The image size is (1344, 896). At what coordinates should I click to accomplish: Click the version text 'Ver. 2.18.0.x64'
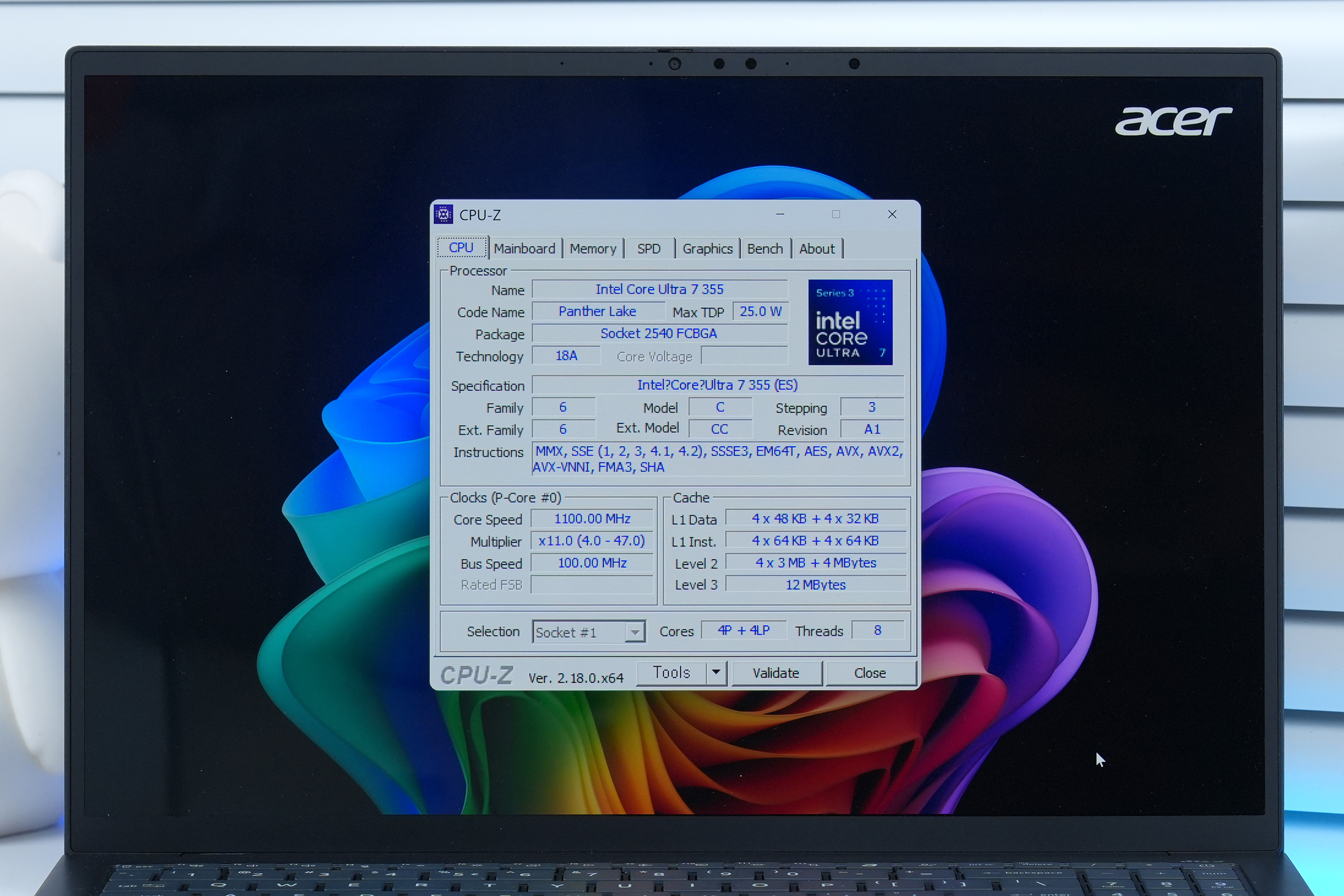(x=576, y=678)
